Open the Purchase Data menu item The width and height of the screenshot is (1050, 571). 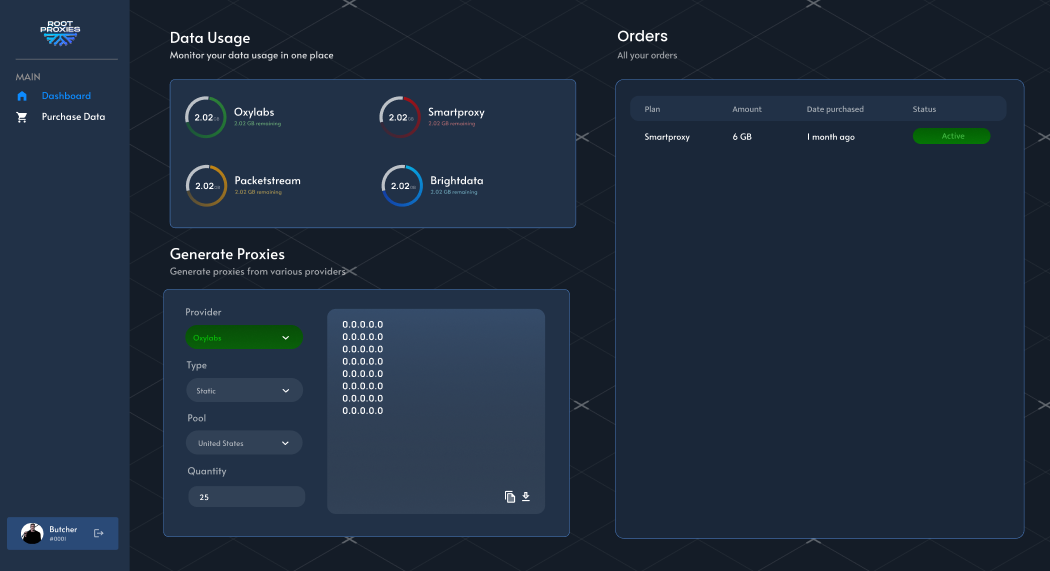point(73,116)
